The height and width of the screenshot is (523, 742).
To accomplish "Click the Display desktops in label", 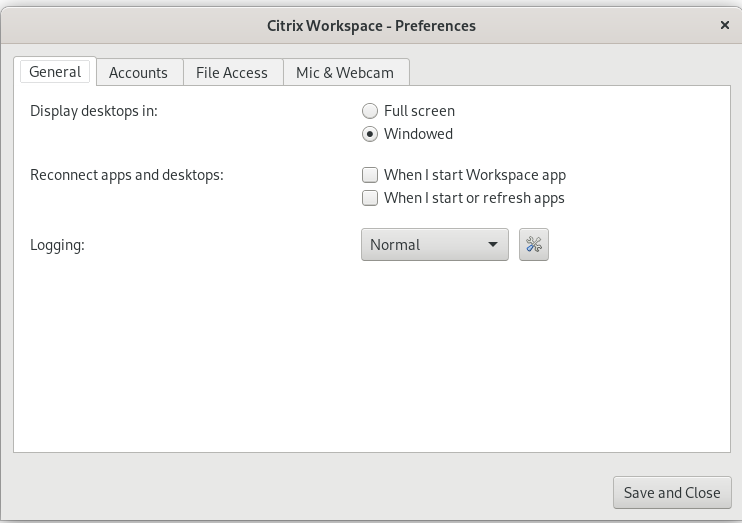I will tap(94, 111).
